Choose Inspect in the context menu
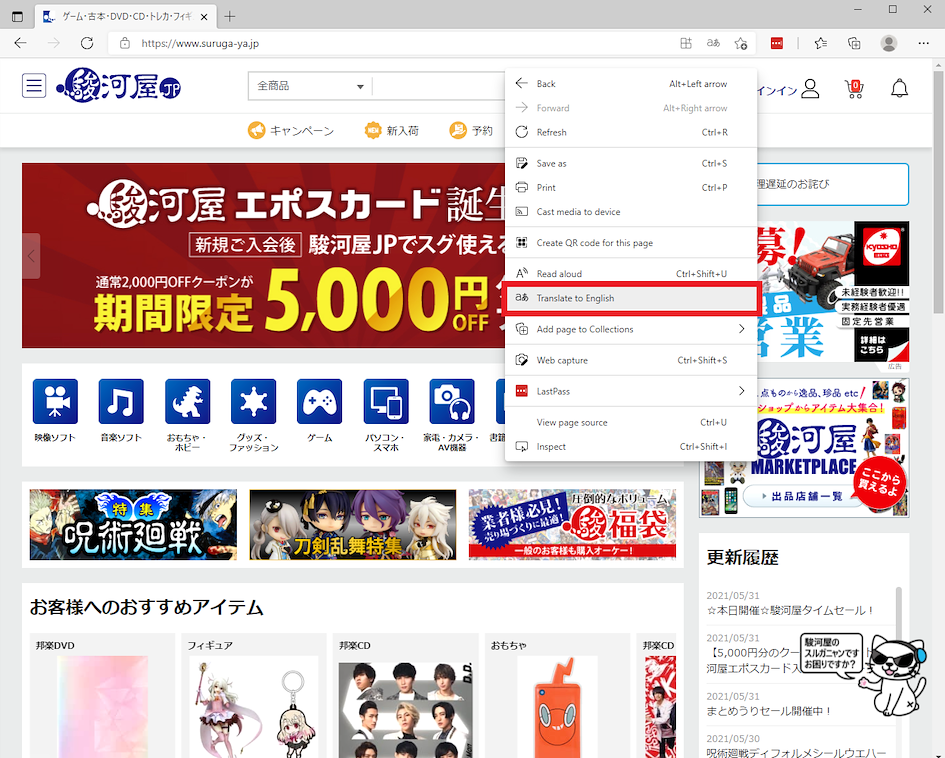 pos(631,446)
